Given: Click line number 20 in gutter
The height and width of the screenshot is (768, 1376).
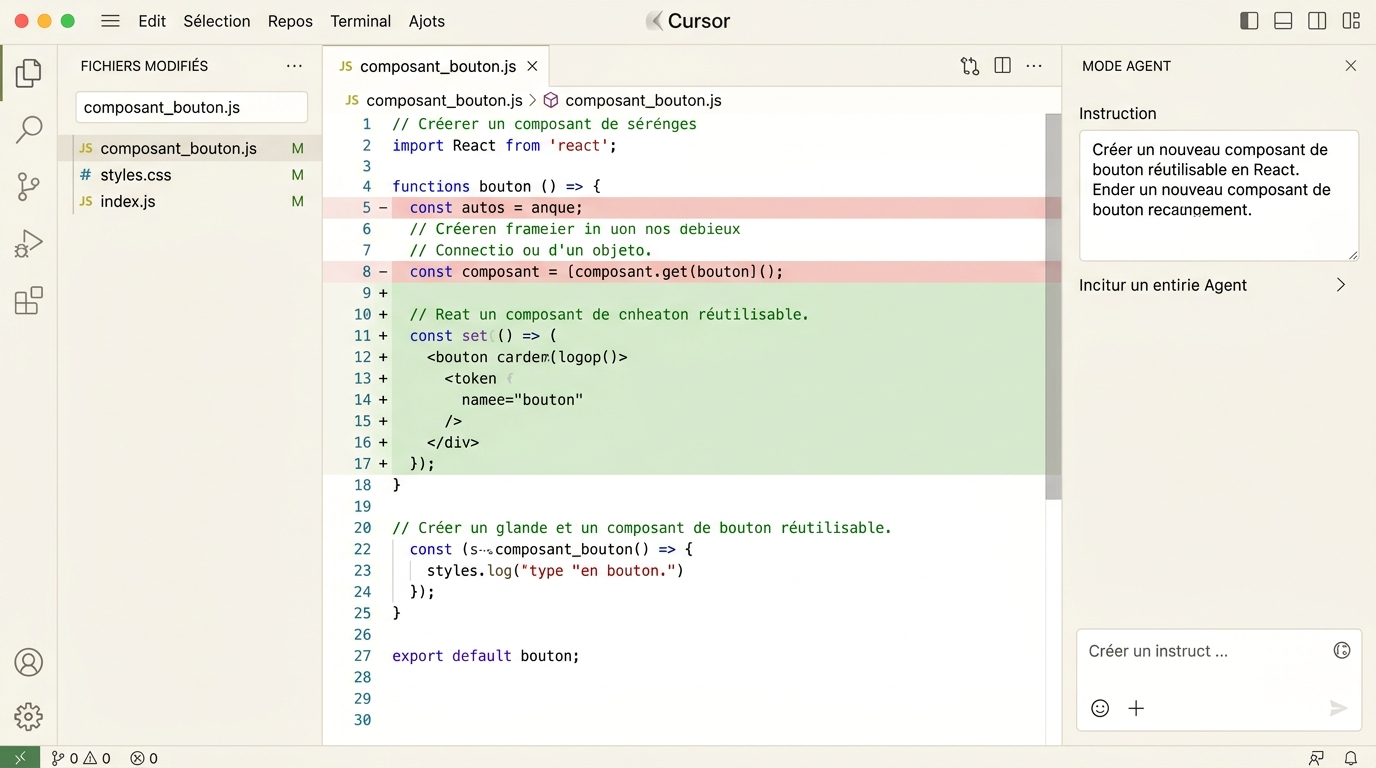Looking at the screenshot, I should (x=362, y=528).
